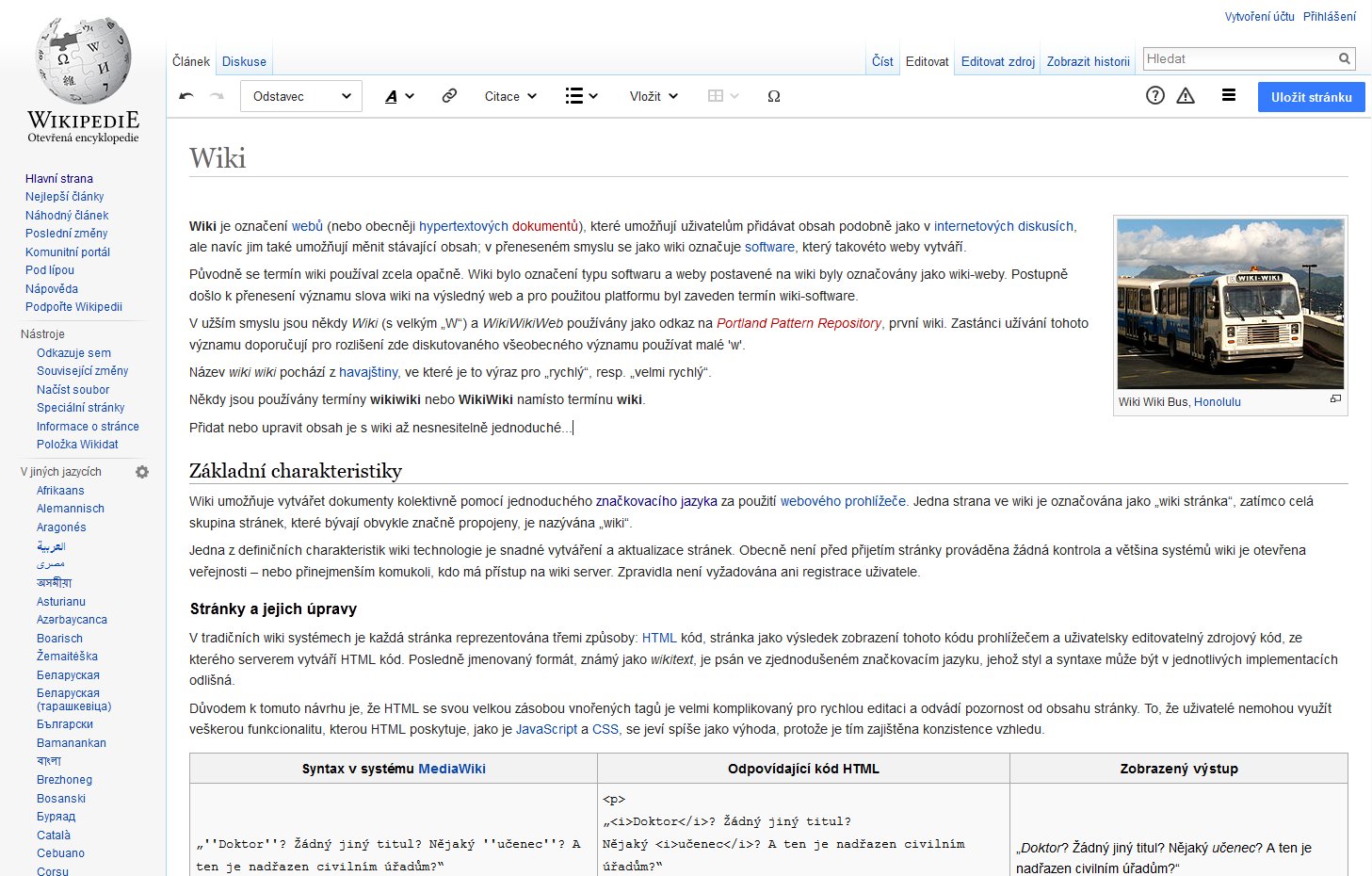Click the havajštiny link
1372x876 pixels.
click(x=369, y=372)
